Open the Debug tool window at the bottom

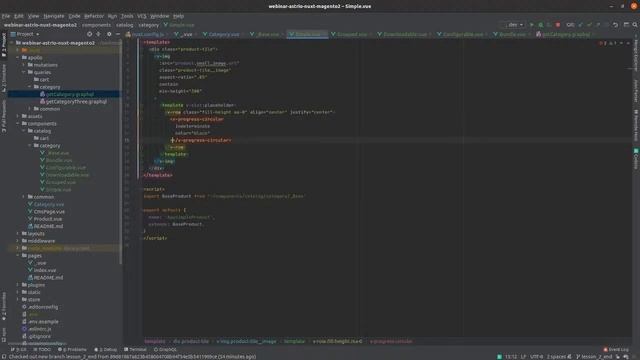click(106, 350)
